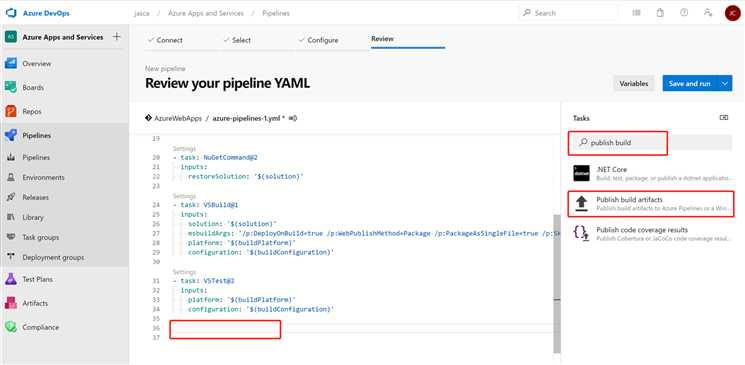Open the help question mark icon
Image resolution: width=745 pixels, height=365 pixels.
click(684, 13)
